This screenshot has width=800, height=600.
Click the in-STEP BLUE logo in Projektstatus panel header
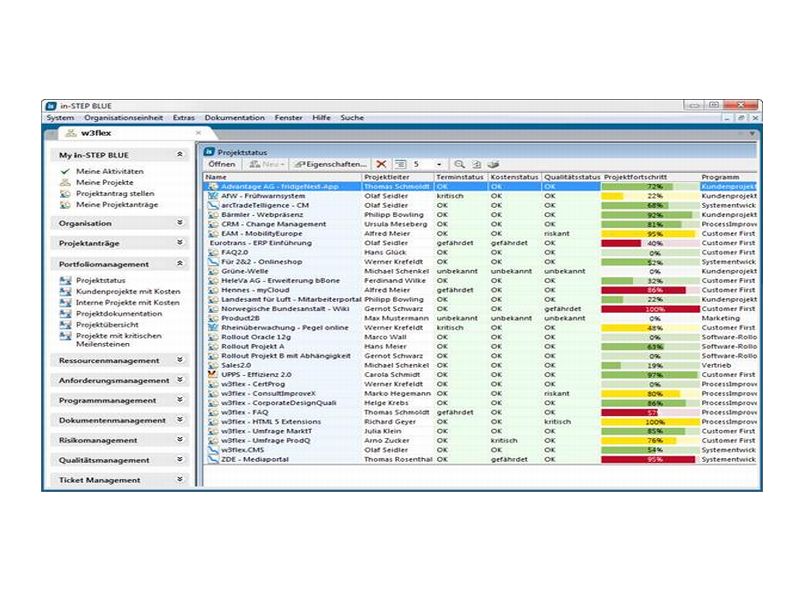point(209,152)
